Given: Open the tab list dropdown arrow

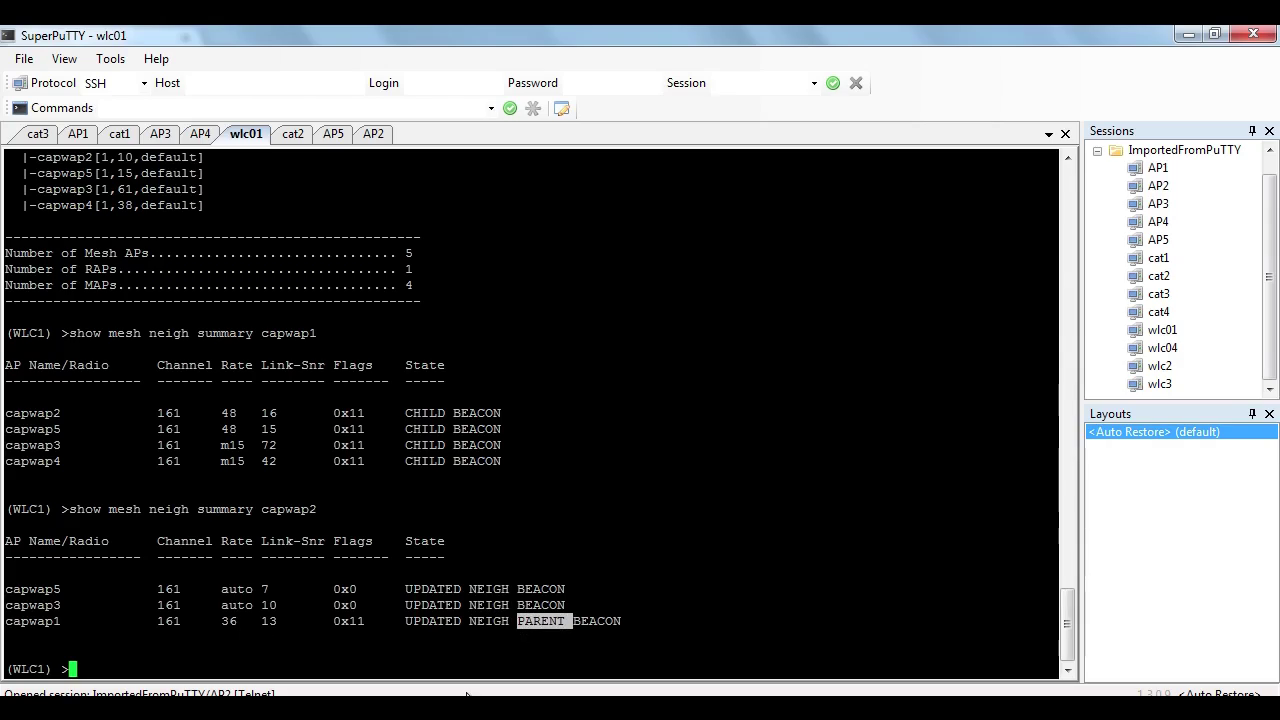Looking at the screenshot, I should point(1049,134).
